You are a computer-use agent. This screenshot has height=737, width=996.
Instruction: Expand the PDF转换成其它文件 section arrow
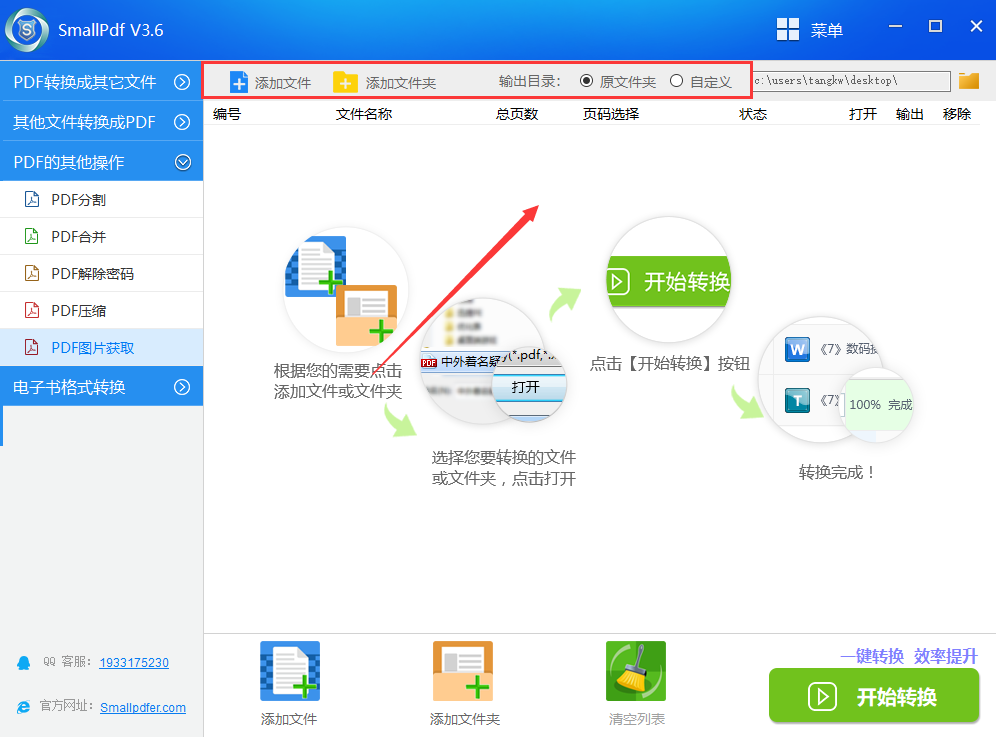click(182, 82)
